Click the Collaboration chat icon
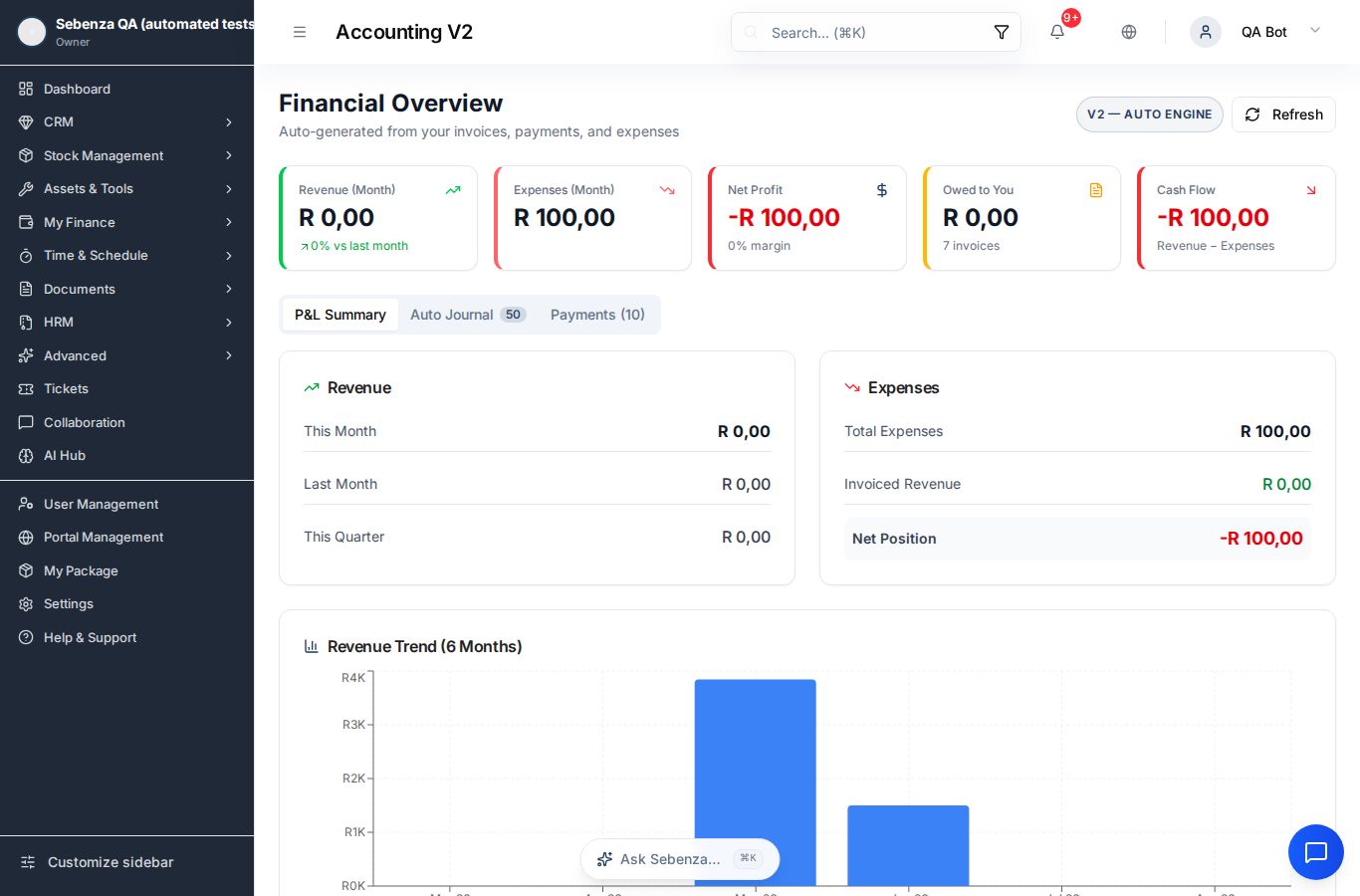This screenshot has width=1360, height=896. [26, 422]
